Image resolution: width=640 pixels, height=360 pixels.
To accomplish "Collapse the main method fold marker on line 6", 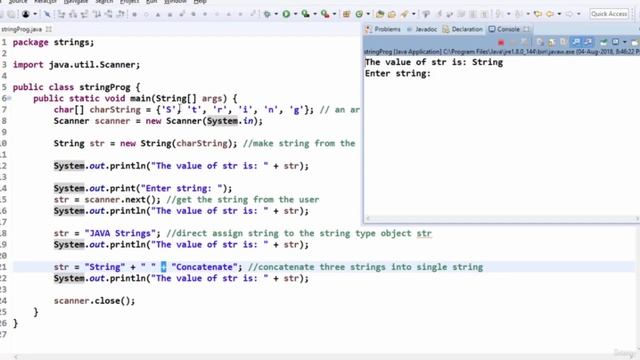I will pos(9,98).
